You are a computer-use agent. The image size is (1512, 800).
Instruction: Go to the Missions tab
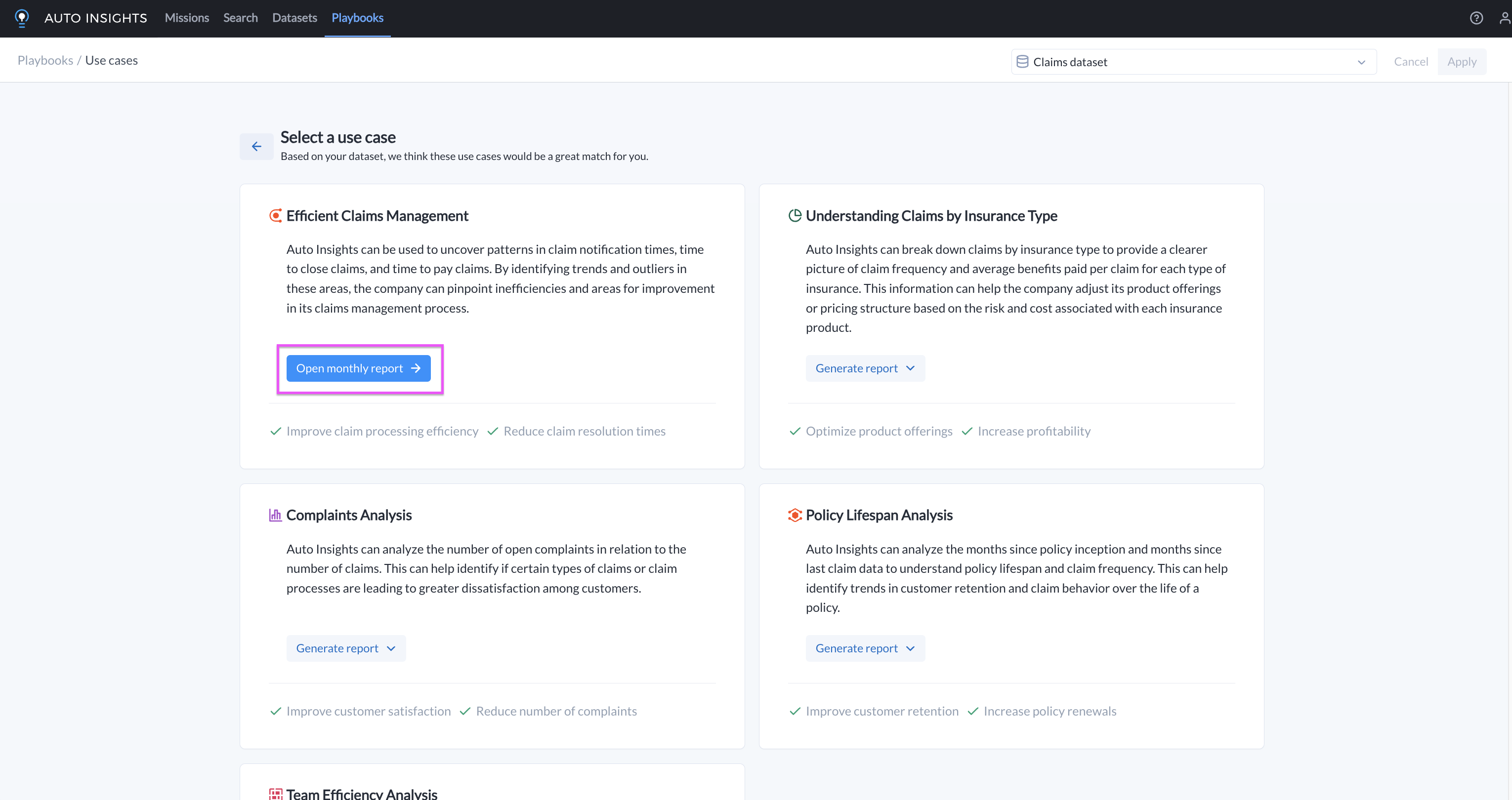tap(187, 18)
